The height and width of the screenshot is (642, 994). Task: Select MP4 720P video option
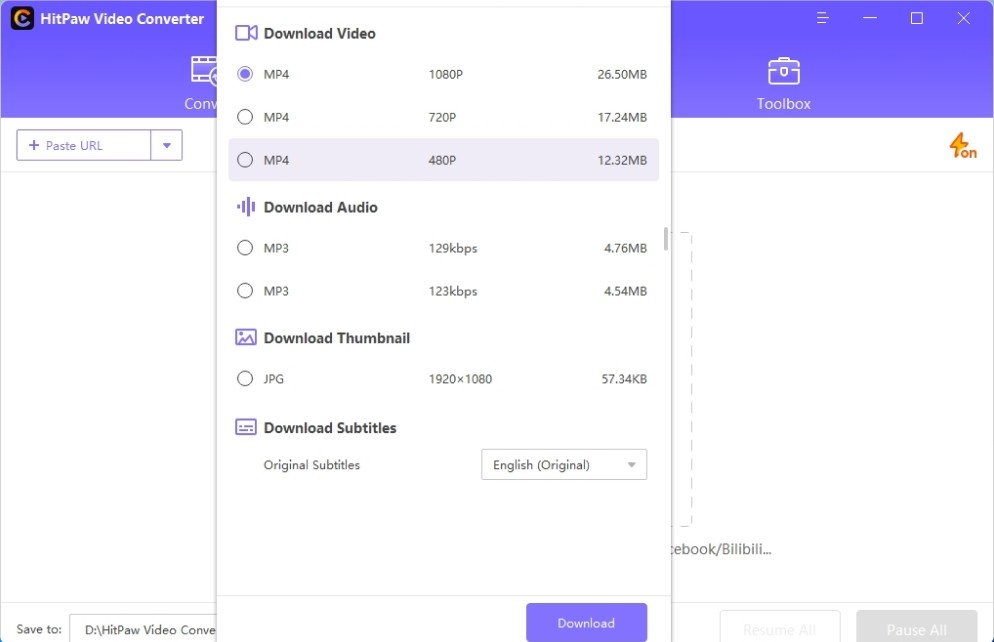245,117
